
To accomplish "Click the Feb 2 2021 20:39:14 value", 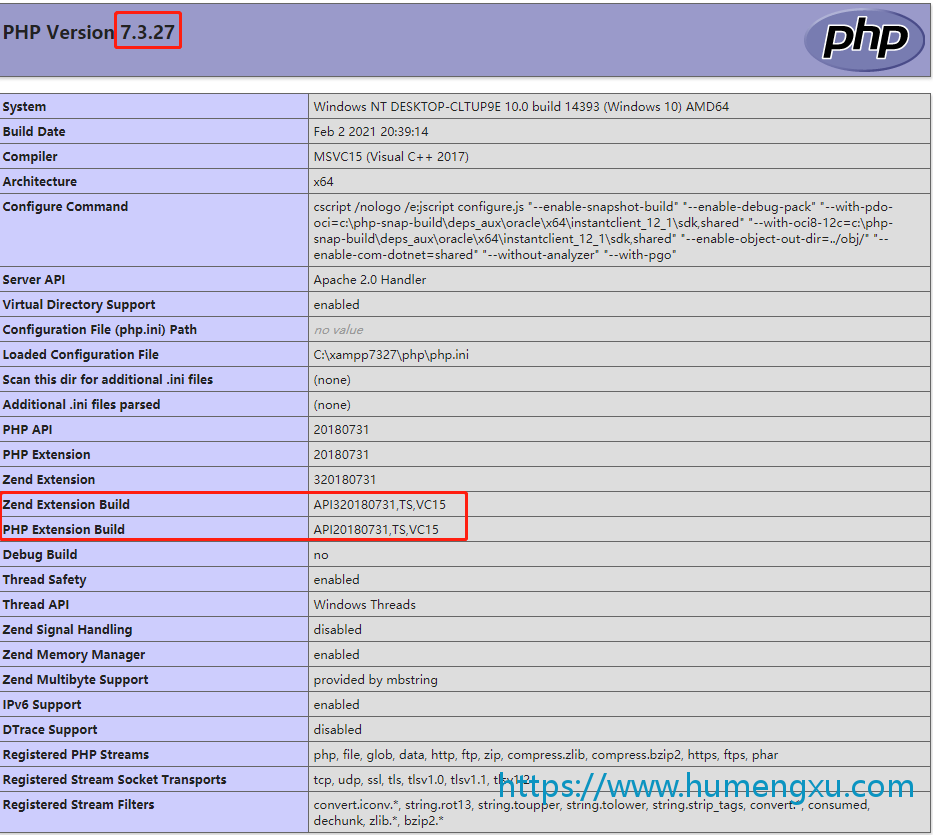I will 371,132.
